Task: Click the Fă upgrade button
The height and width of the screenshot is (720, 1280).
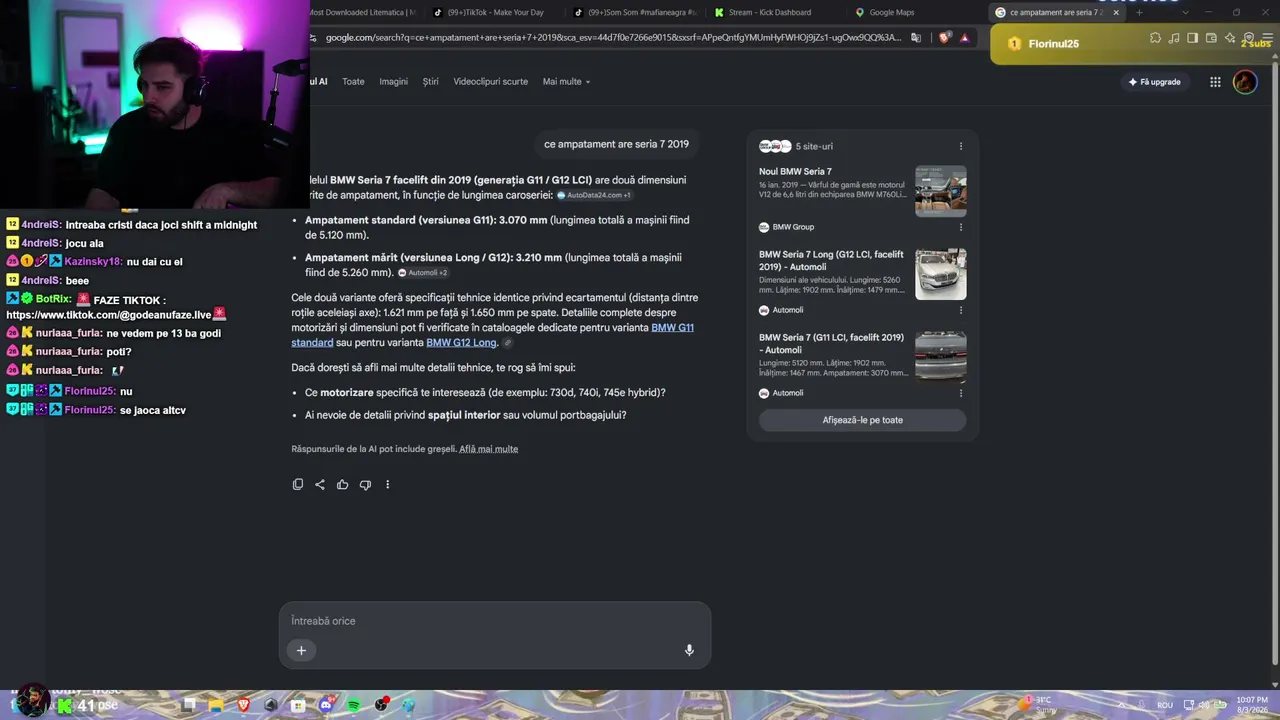Action: coord(1155,82)
